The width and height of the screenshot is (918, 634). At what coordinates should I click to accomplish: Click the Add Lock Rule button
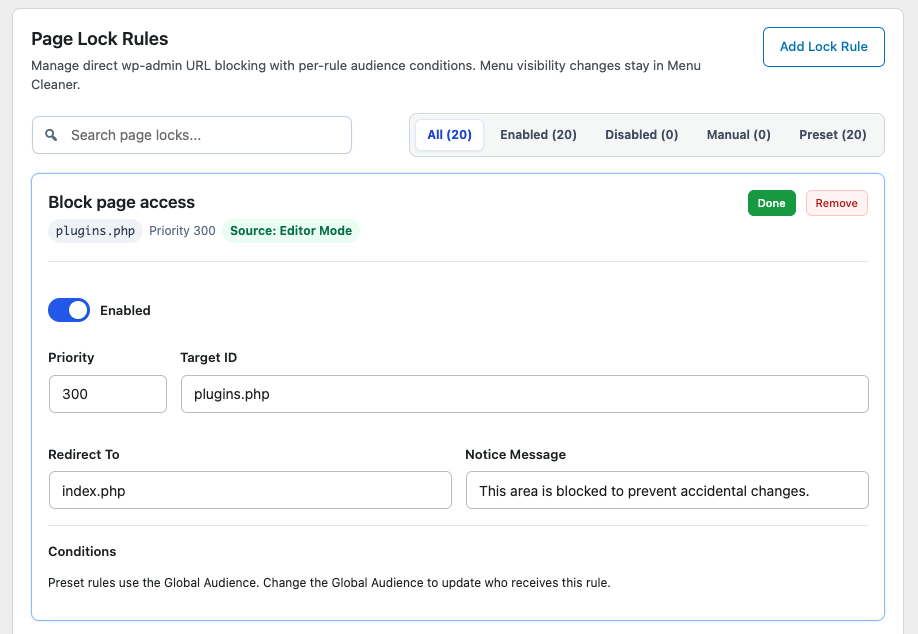pyautogui.click(x=824, y=47)
